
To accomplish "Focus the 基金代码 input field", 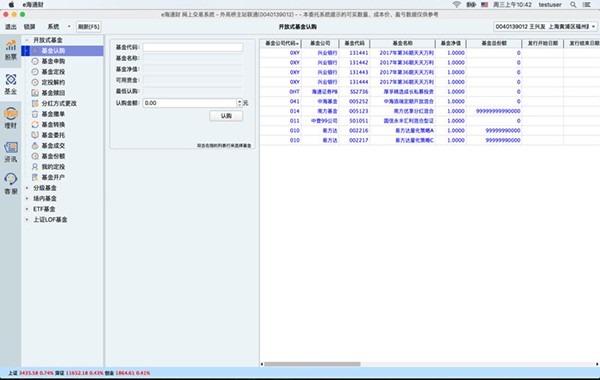I will pos(193,47).
